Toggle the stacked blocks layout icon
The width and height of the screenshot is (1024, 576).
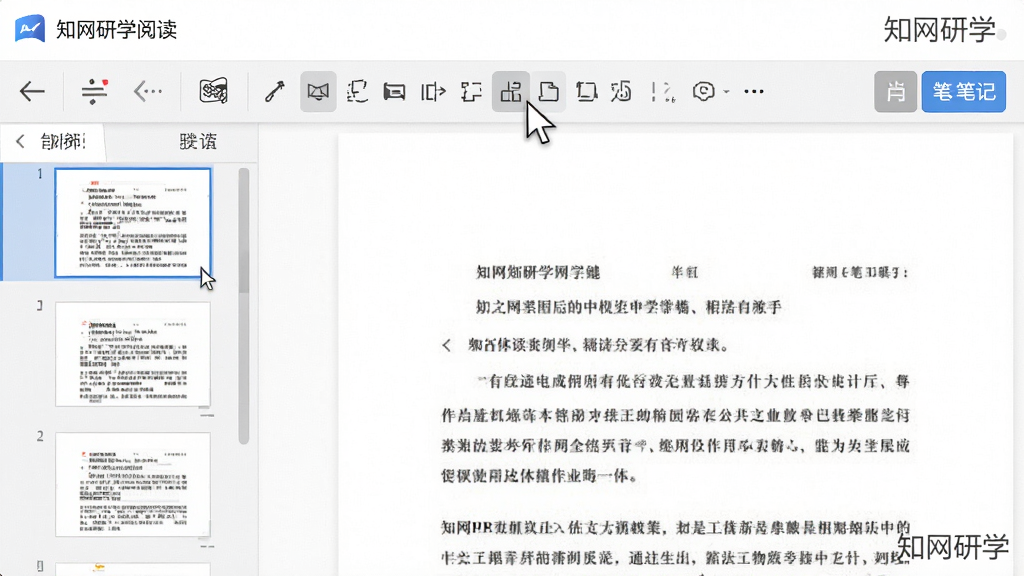(511, 91)
